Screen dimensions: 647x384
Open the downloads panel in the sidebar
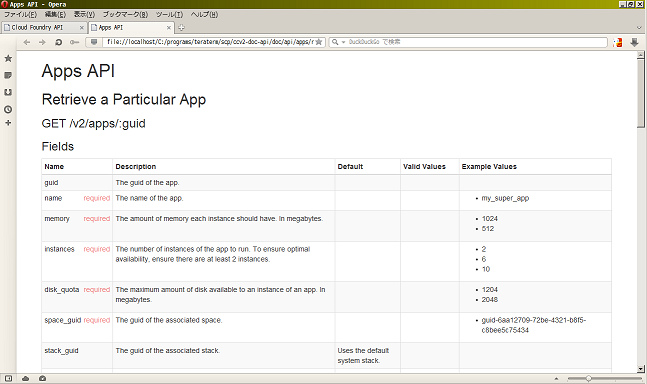(x=8, y=92)
